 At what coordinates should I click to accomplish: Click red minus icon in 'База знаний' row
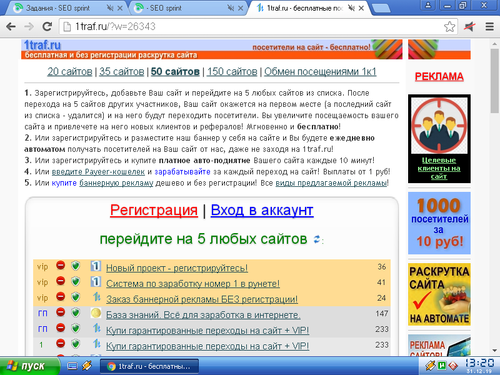coord(60,312)
